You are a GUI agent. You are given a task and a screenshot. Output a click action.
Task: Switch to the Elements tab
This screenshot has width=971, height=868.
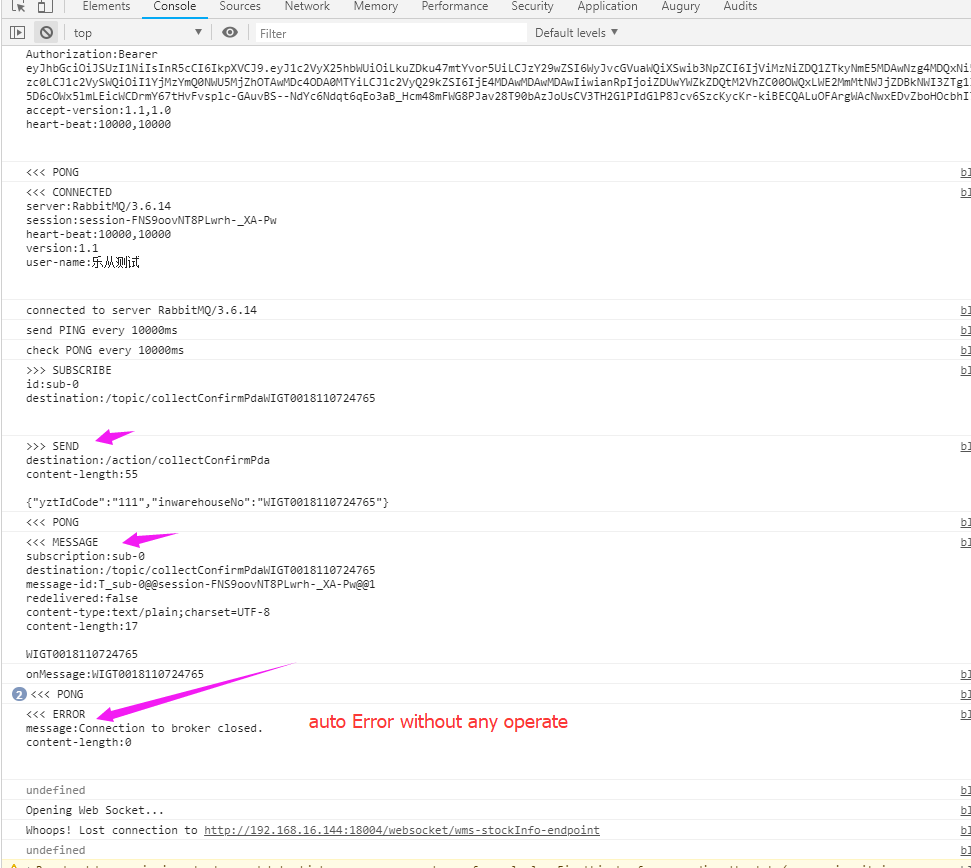(106, 7)
